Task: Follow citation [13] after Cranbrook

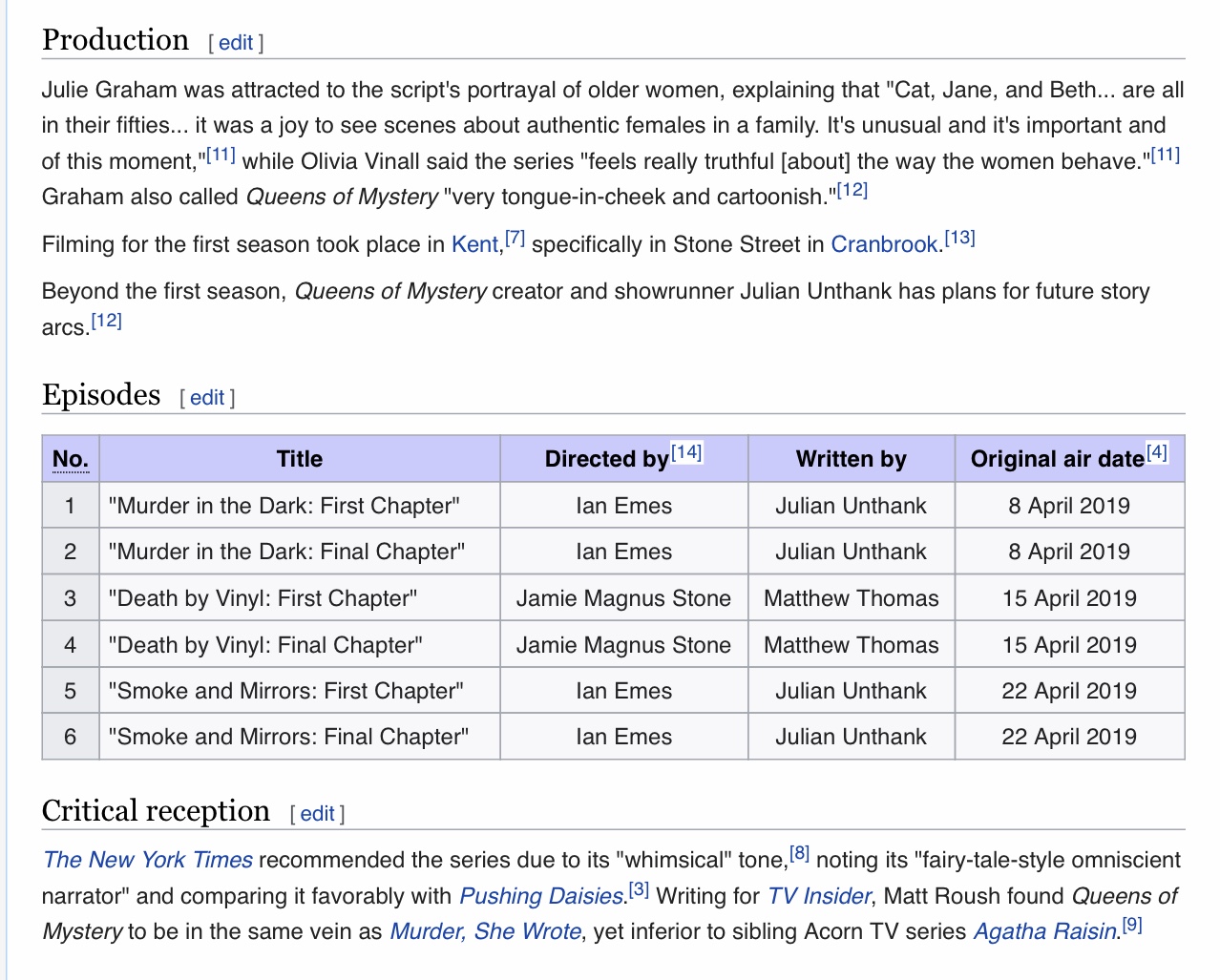Action: click(x=959, y=238)
